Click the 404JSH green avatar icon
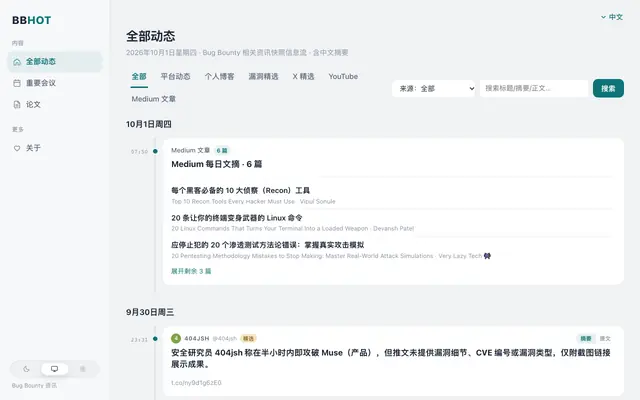 coord(176,338)
